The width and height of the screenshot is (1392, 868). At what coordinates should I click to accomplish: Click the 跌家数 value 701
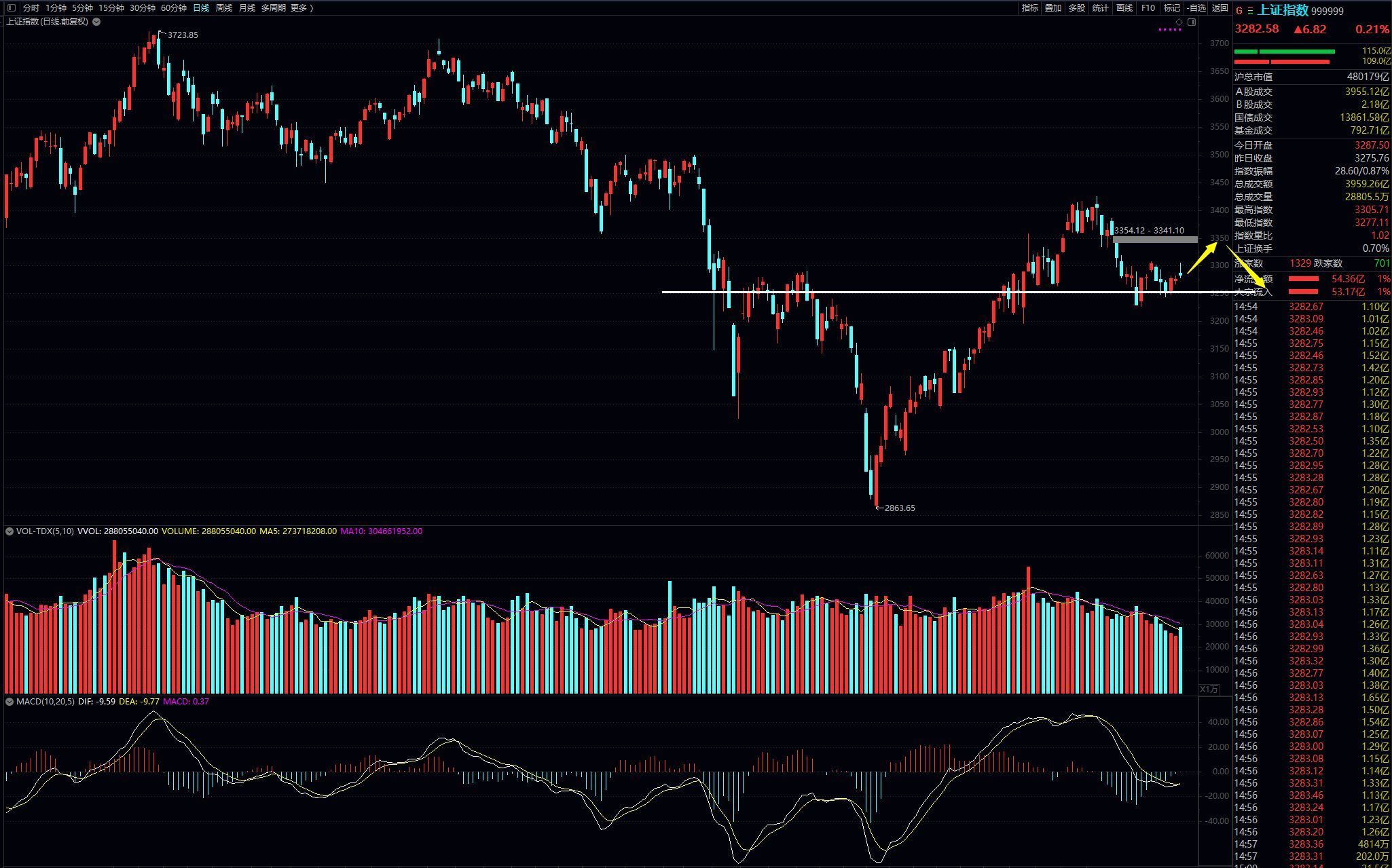[x=1382, y=263]
